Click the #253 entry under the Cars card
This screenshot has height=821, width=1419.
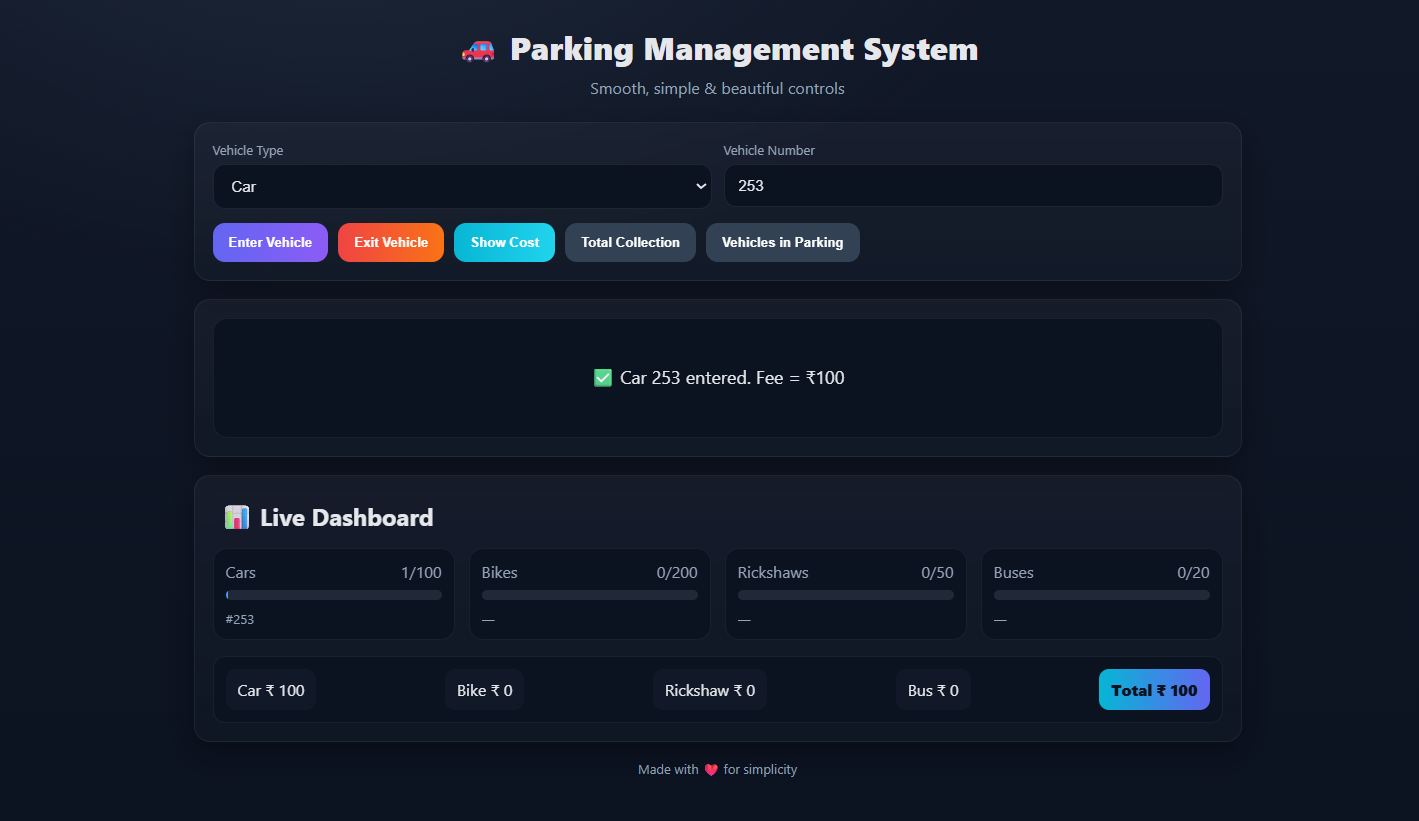[x=240, y=619]
